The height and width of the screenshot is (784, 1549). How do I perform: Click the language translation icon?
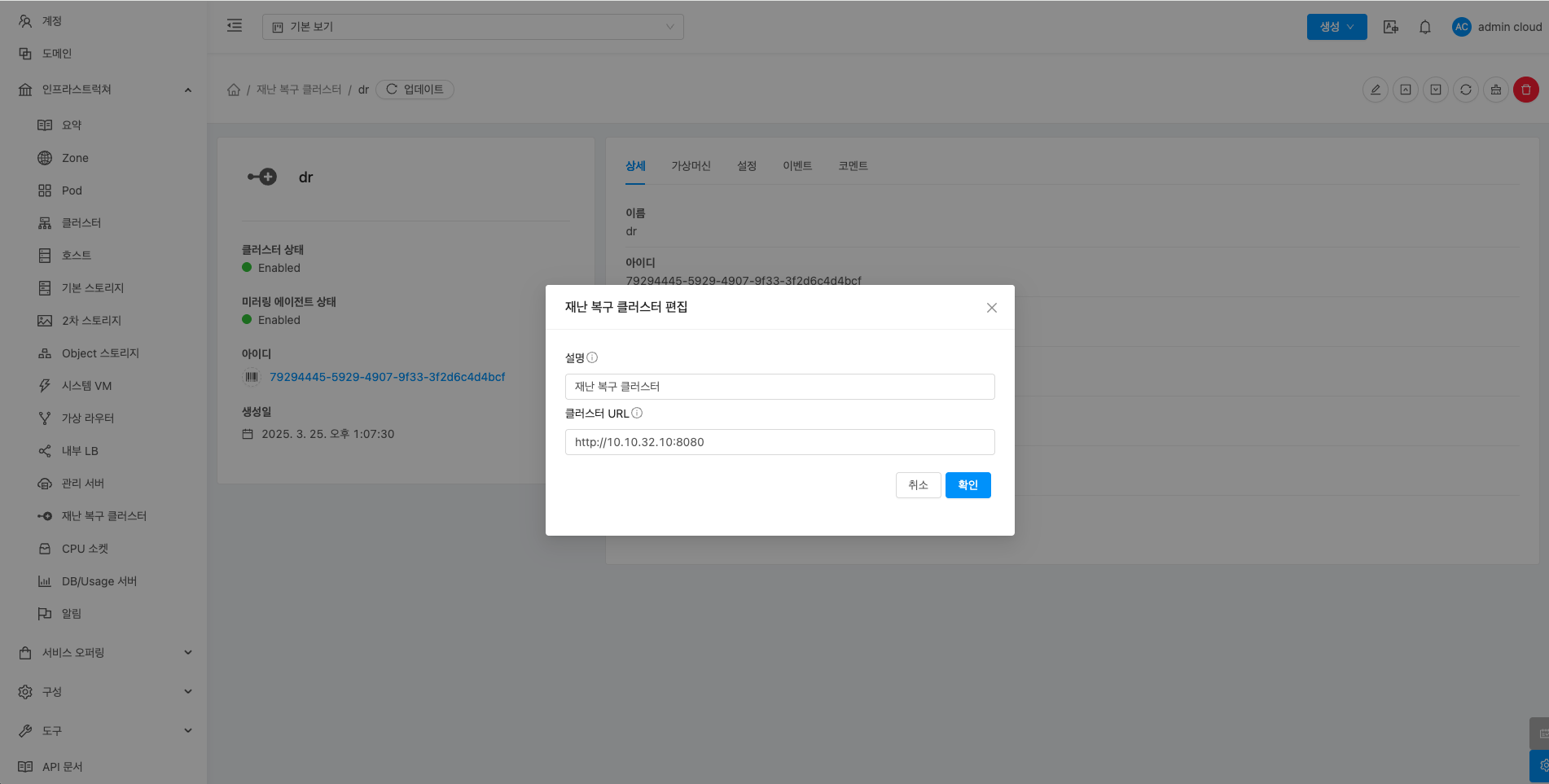click(x=1390, y=27)
